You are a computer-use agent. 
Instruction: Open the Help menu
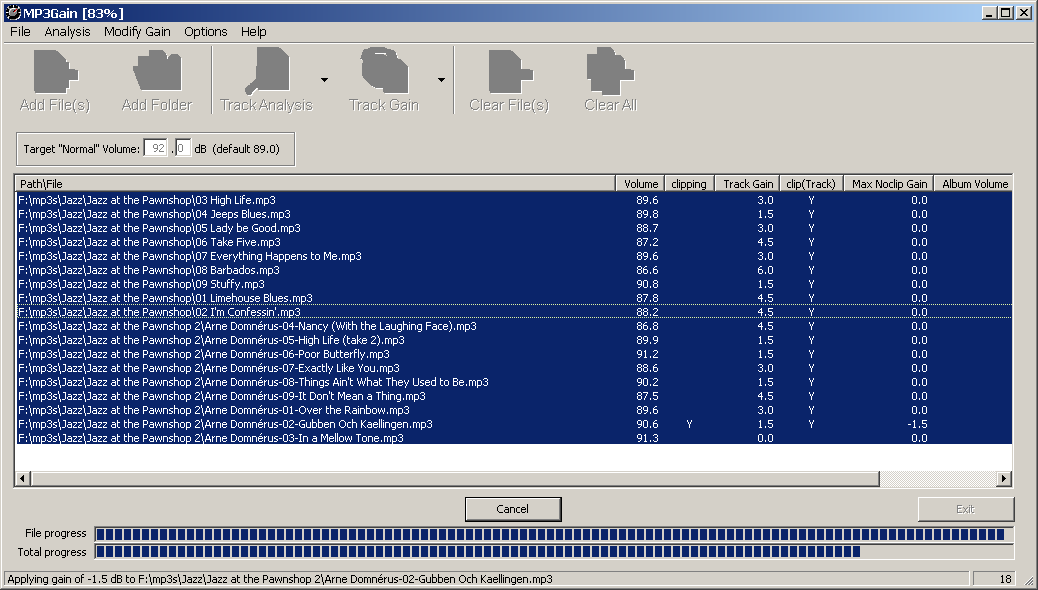point(254,32)
